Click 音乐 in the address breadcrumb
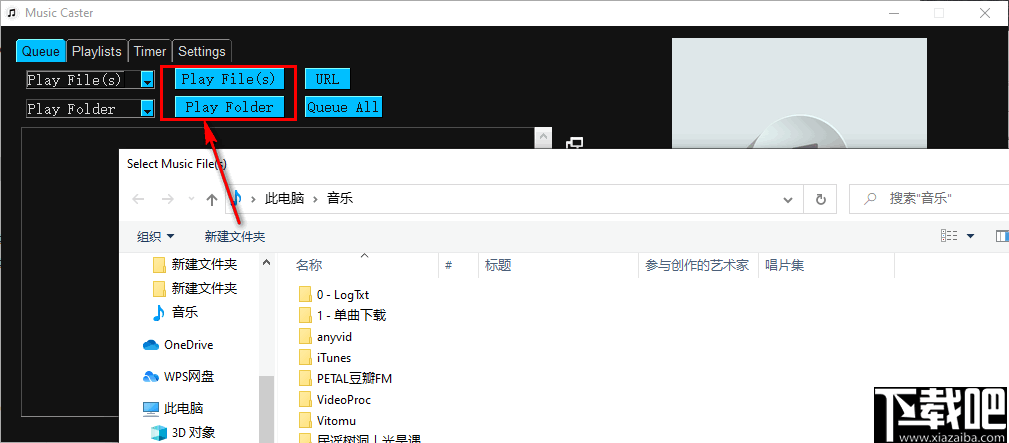Image resolution: width=1009 pixels, height=443 pixels. tap(340, 199)
